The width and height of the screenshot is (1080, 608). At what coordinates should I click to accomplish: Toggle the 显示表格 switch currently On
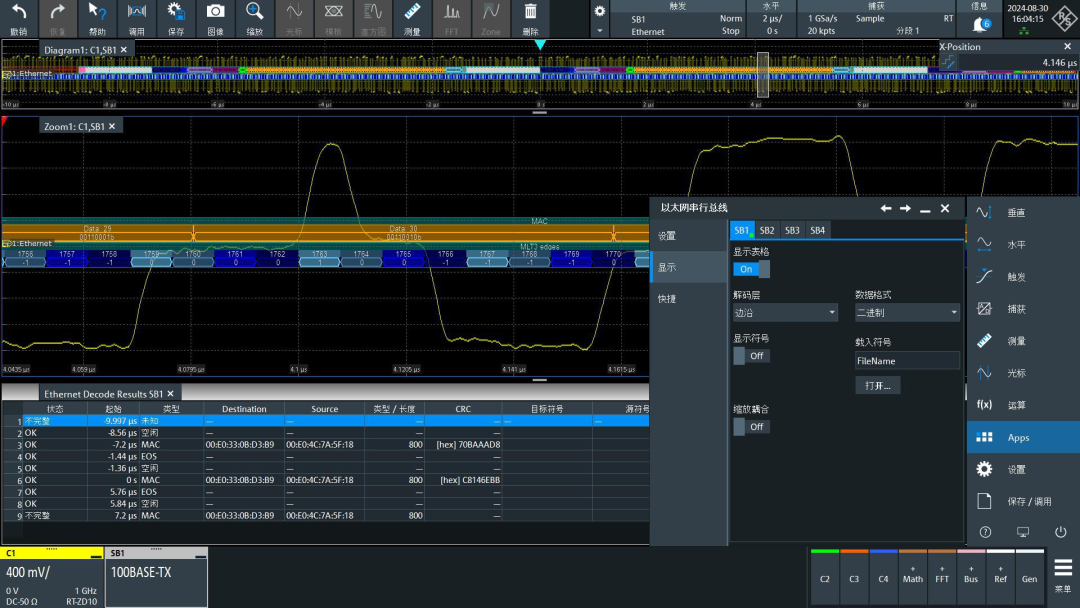751,269
